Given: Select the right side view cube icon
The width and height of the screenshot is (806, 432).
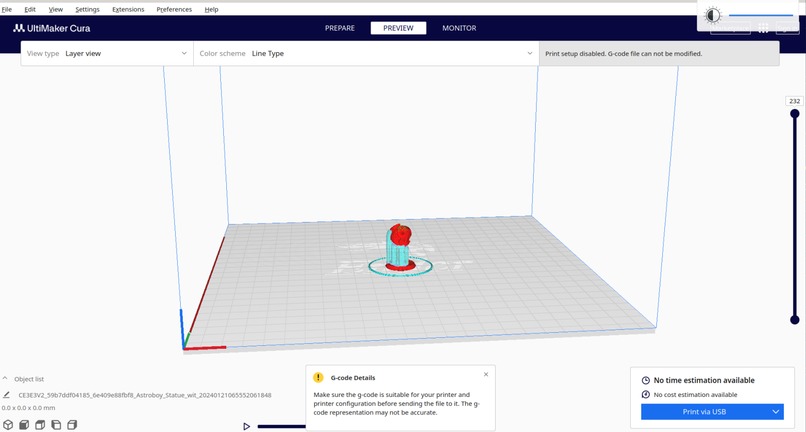Looking at the screenshot, I should [x=72, y=425].
